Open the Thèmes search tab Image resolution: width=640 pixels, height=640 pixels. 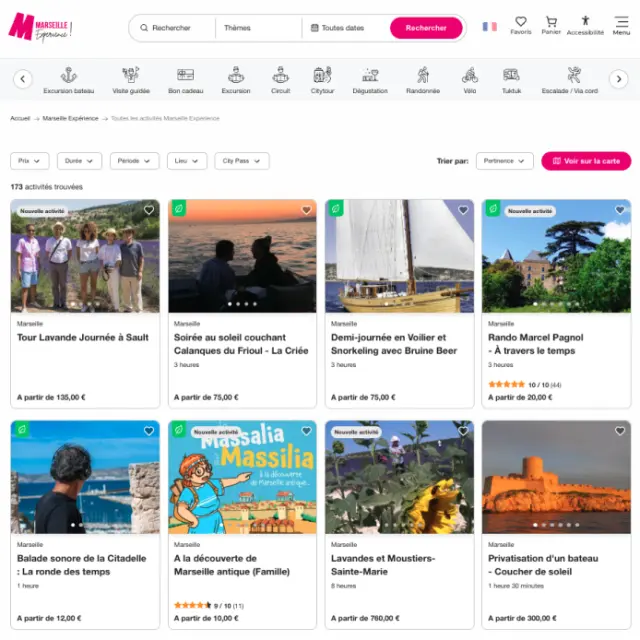258,28
